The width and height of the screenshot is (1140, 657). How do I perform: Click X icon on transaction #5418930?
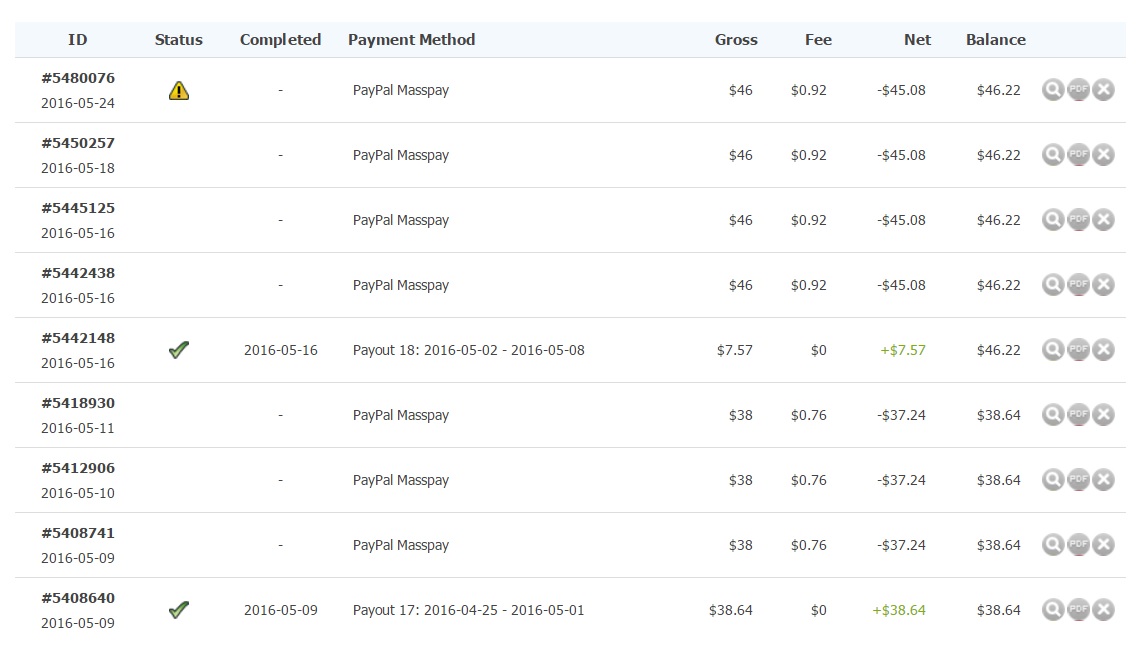coord(1103,415)
